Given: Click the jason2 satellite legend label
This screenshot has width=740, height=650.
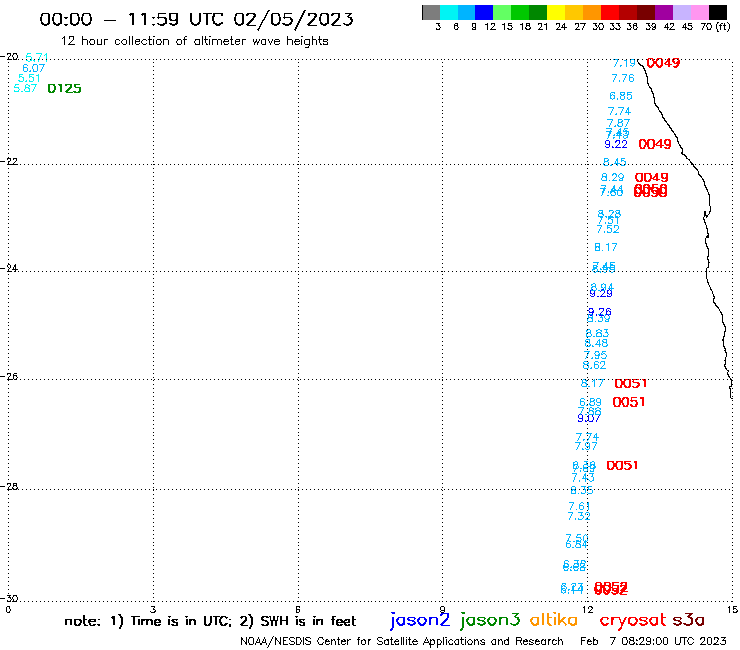Looking at the screenshot, I should 420,620.
